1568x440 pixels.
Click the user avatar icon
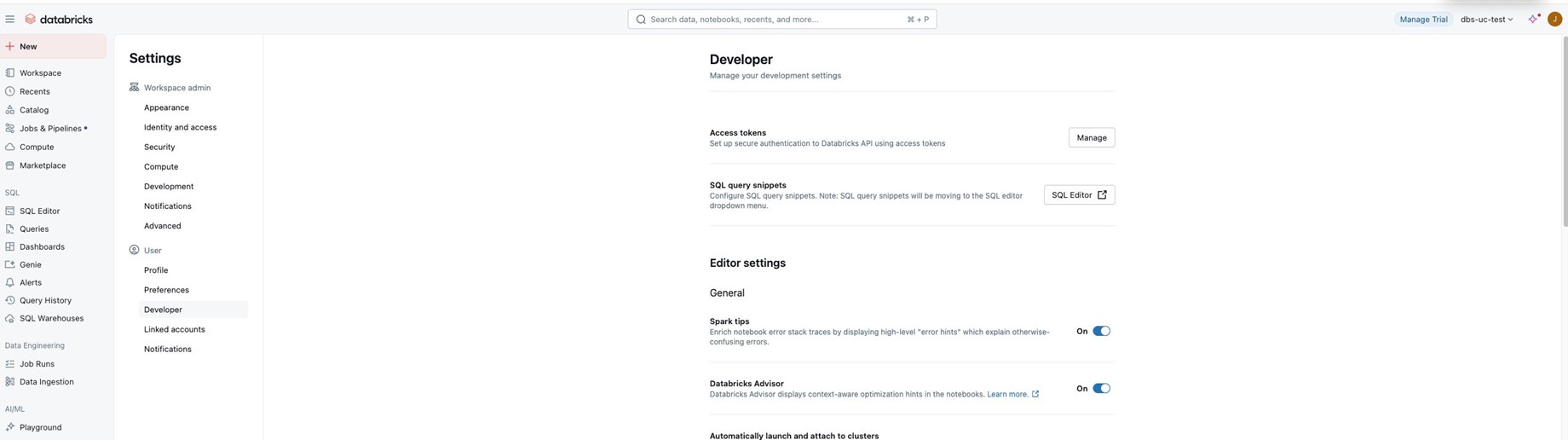point(1554,19)
